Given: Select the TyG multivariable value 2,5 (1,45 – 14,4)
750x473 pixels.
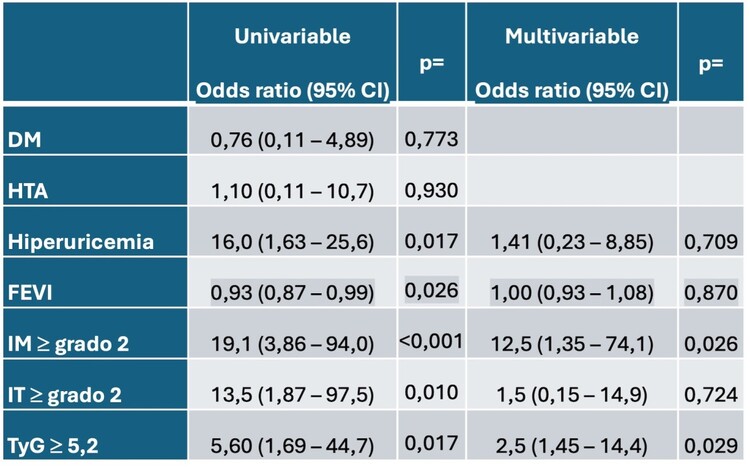Looking at the screenshot, I should [x=571, y=444].
